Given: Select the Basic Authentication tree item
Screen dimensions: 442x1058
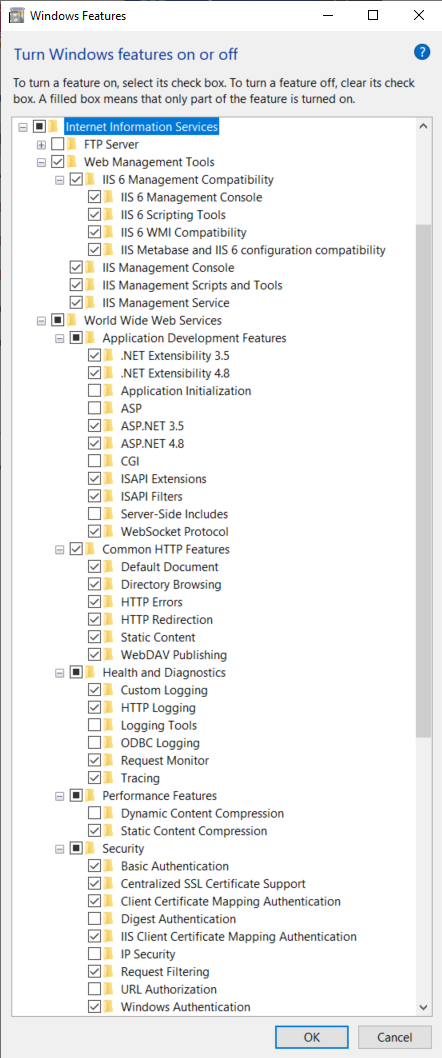Looking at the screenshot, I should tap(175, 866).
